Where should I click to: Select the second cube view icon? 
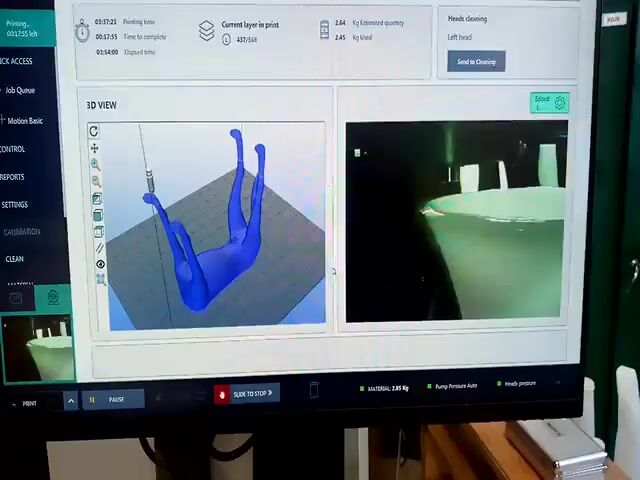[x=98, y=215]
